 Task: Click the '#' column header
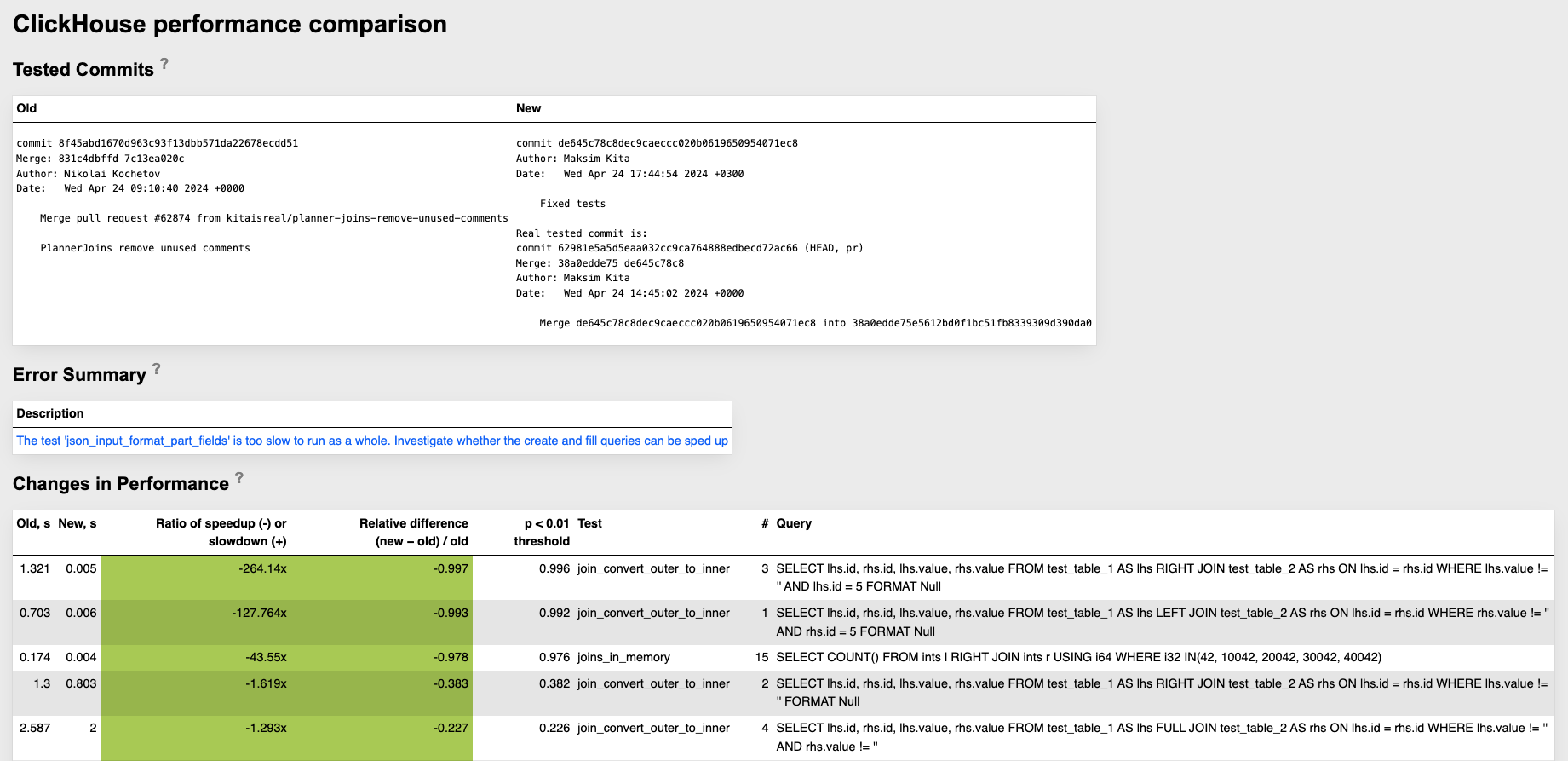pyautogui.click(x=765, y=523)
